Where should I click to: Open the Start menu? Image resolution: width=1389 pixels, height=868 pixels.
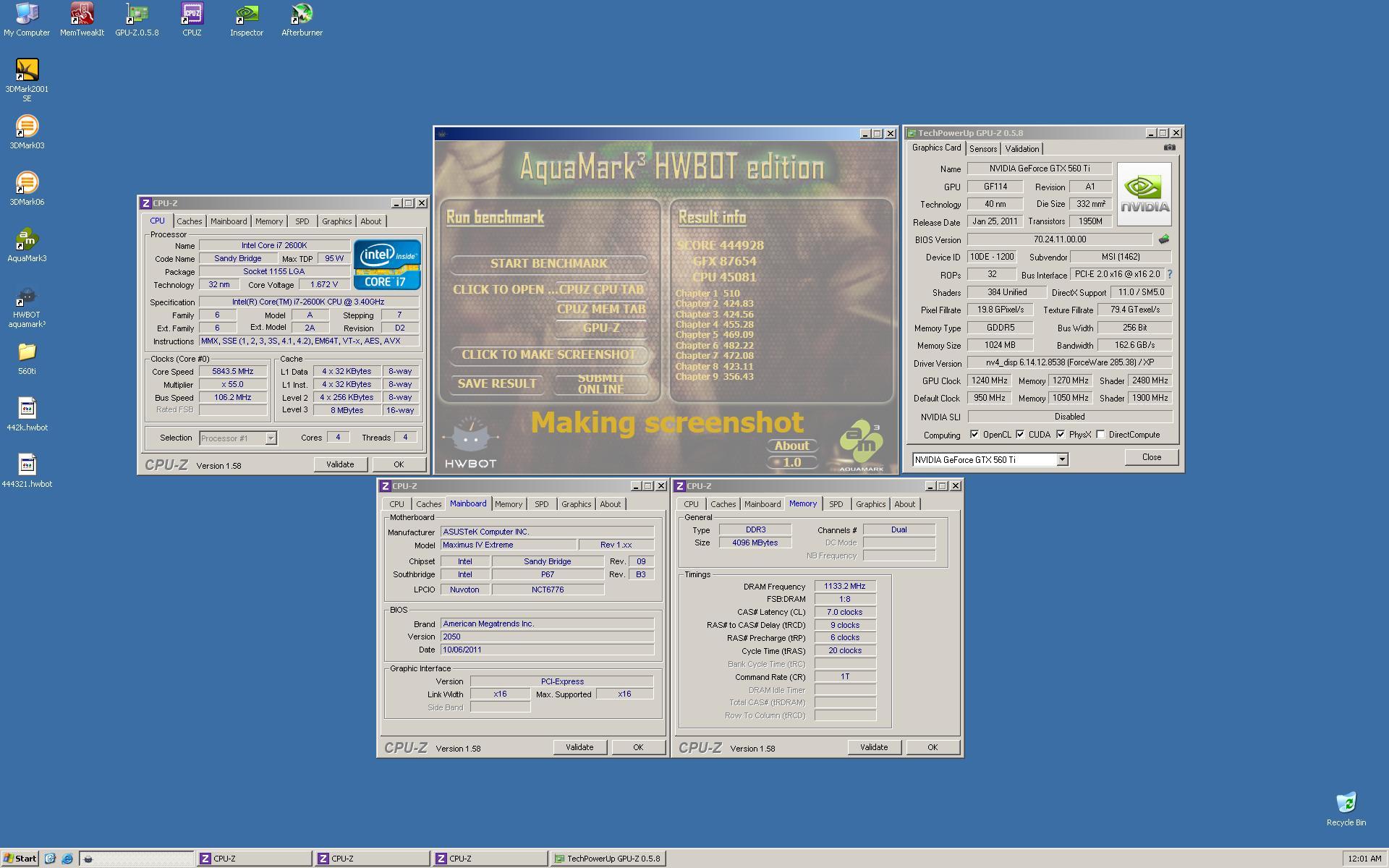pyautogui.click(x=20, y=859)
